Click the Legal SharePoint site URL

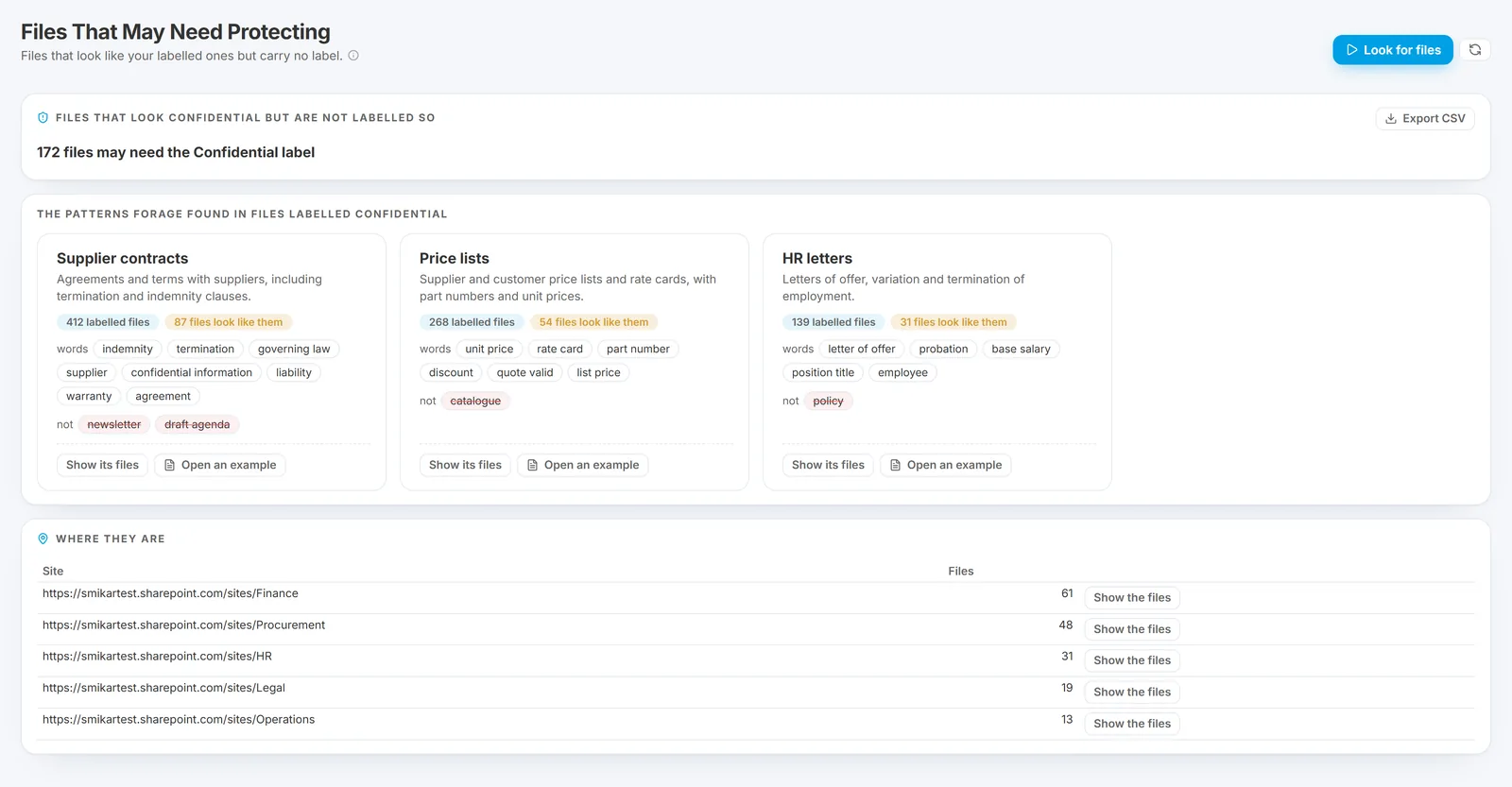tap(163, 688)
